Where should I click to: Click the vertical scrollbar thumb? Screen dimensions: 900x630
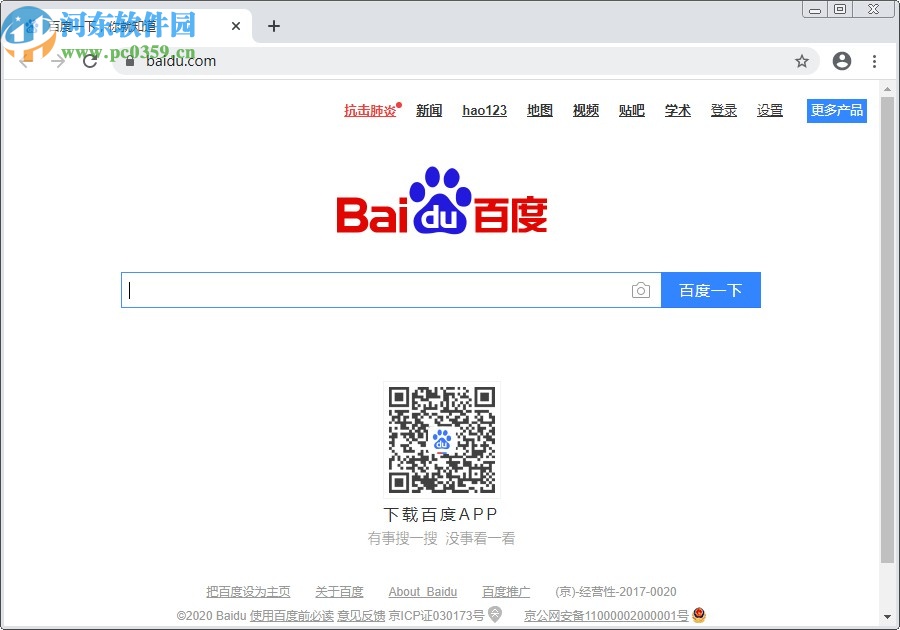[x=887, y=330]
